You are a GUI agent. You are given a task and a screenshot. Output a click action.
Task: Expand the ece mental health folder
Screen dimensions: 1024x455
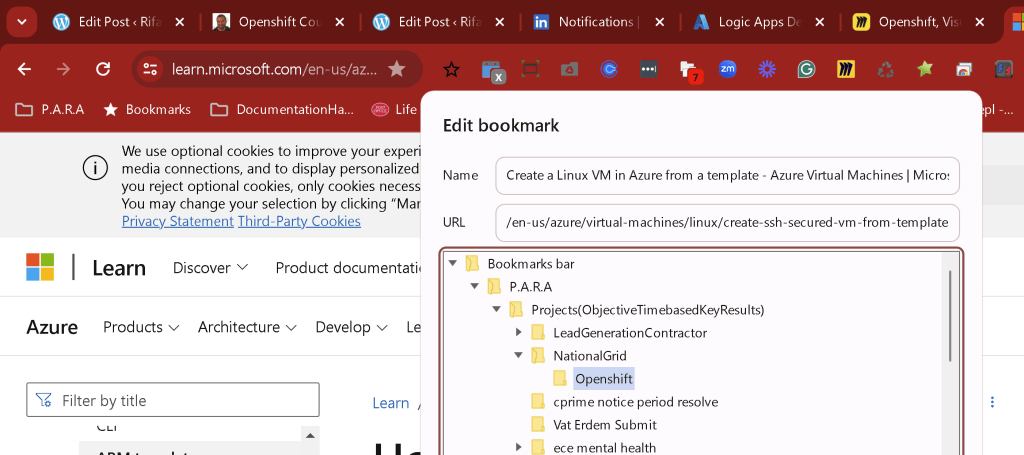point(519,447)
